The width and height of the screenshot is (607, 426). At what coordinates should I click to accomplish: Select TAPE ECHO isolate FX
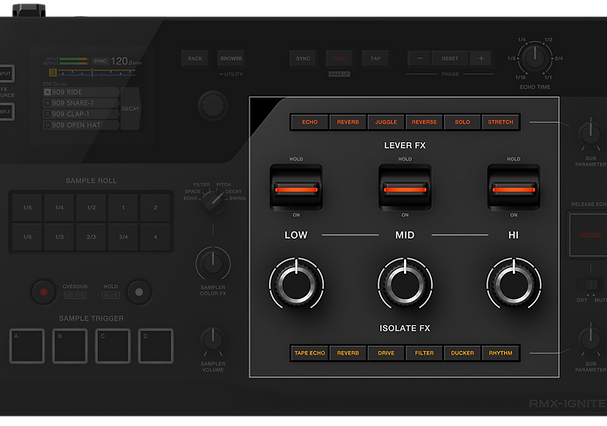(310, 353)
